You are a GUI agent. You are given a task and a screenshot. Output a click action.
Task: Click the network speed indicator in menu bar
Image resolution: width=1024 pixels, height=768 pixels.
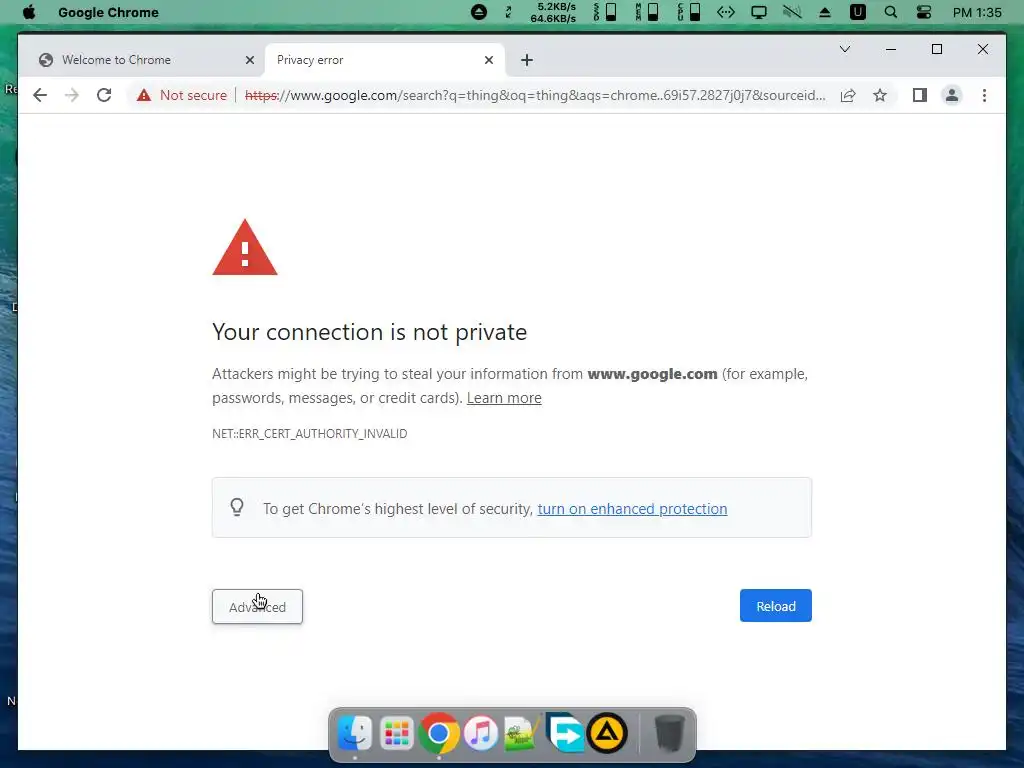(x=553, y=12)
